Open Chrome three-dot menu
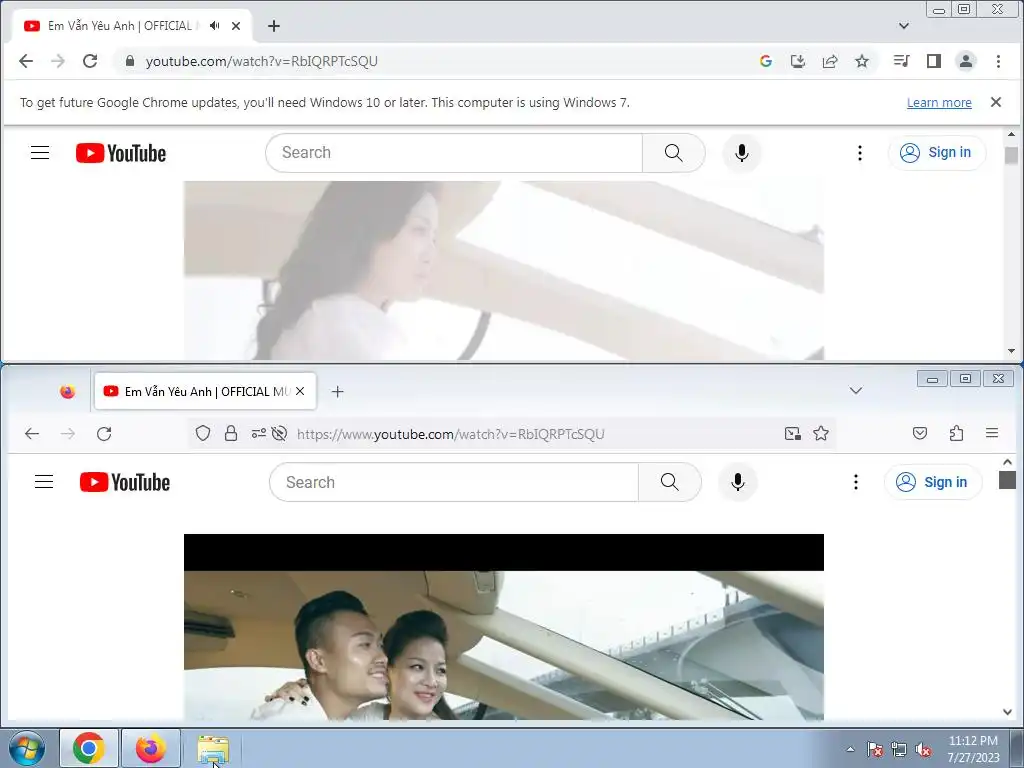 pyautogui.click(x=998, y=61)
